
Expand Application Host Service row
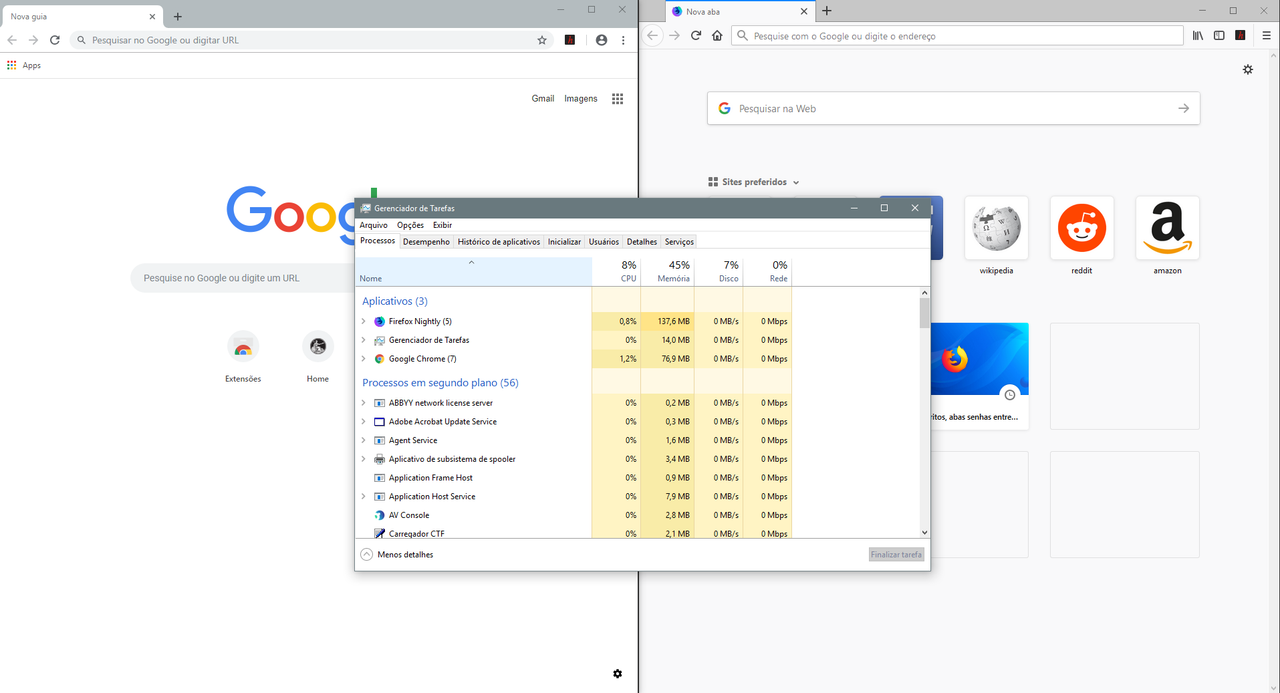[x=363, y=496]
